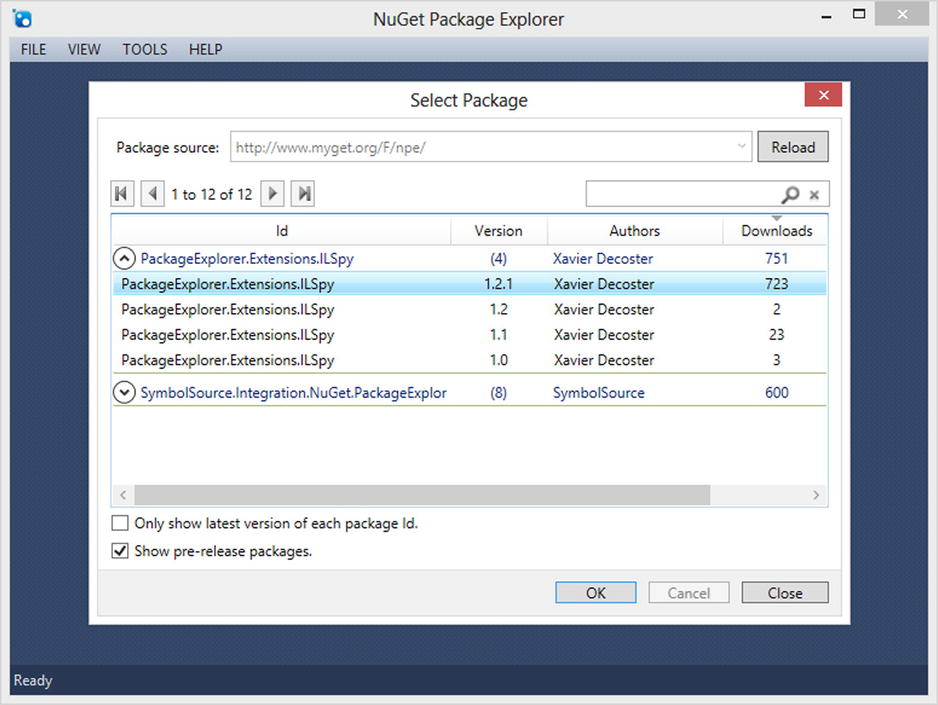
Task: Click the left arrow of horizontal scrollbar
Action: (123, 495)
